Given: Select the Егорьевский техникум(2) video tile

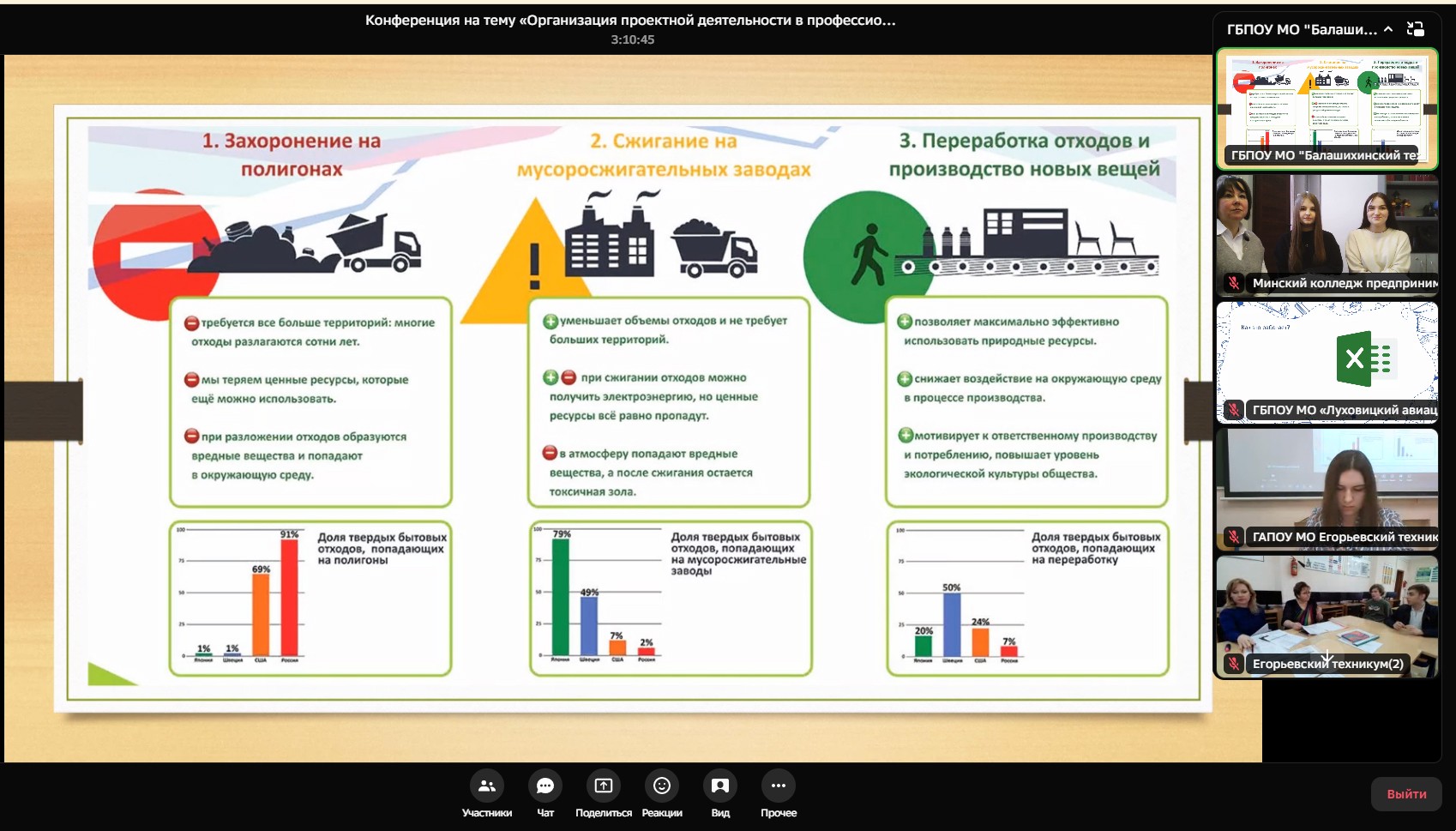Looking at the screenshot, I should 1327,607.
